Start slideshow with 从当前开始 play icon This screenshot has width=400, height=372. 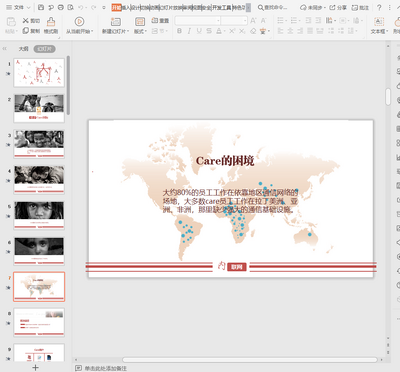coord(79,22)
